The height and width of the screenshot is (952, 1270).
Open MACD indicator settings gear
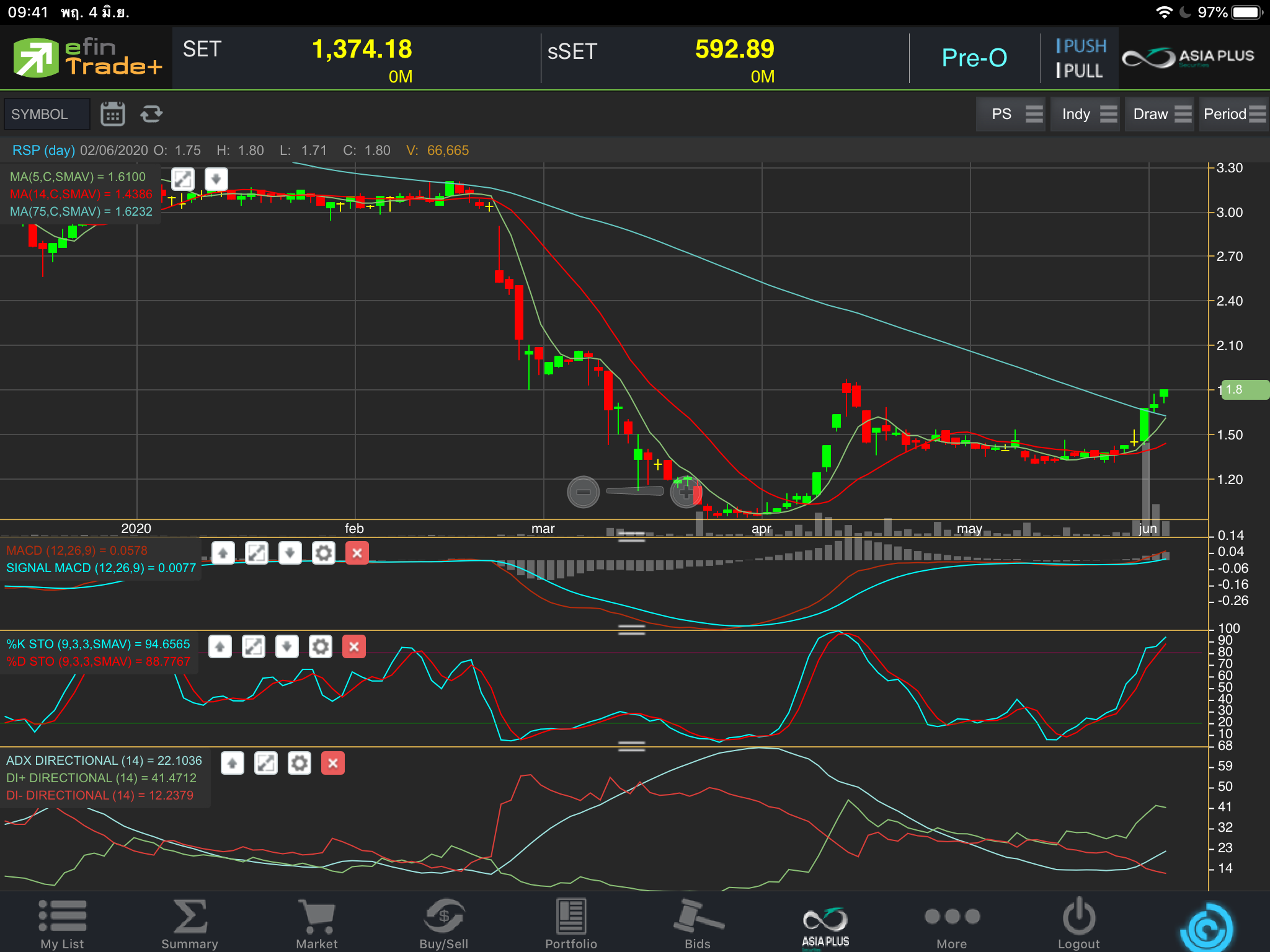tap(323, 553)
